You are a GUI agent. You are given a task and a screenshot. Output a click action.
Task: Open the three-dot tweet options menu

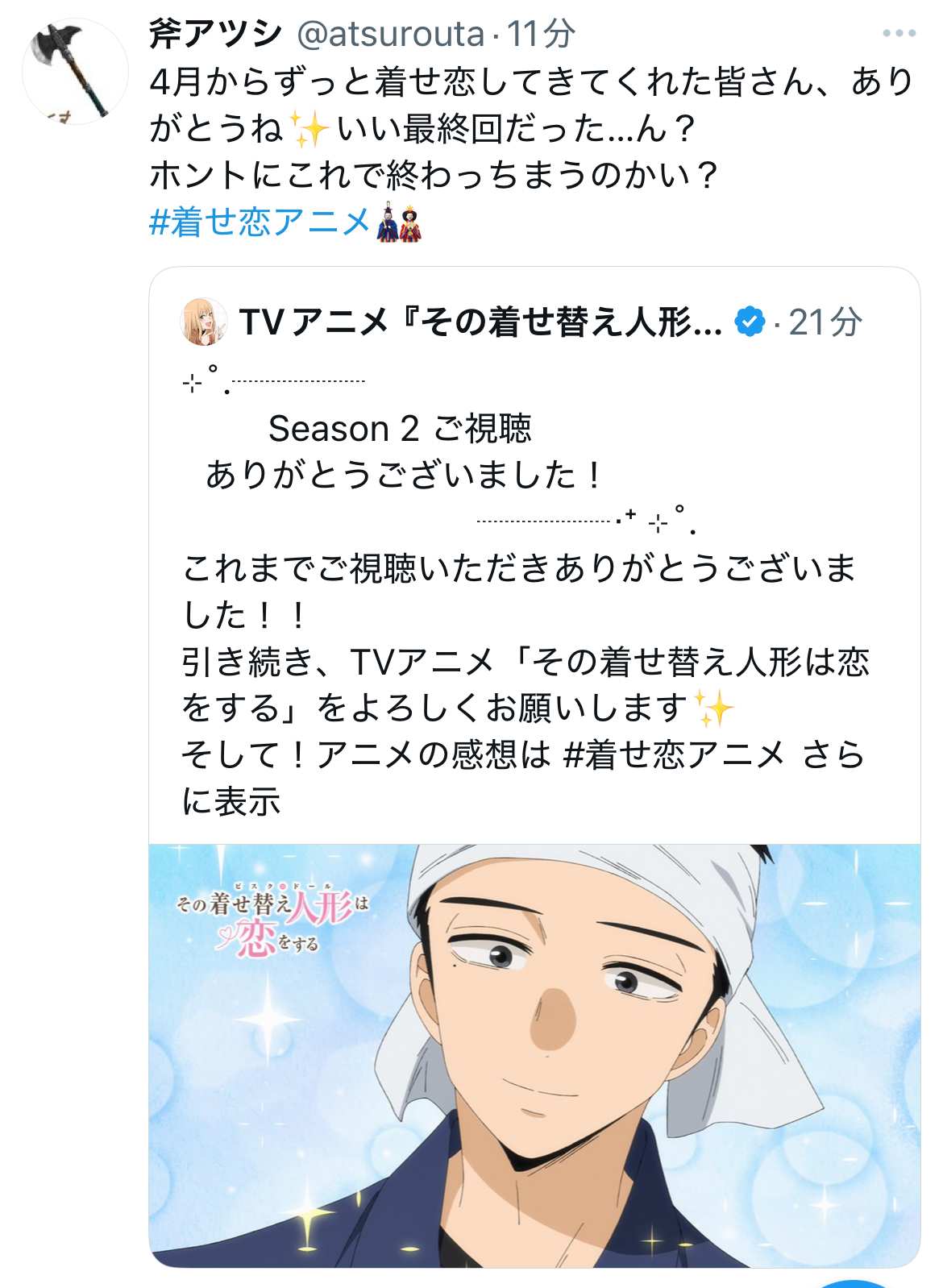pos(899,33)
